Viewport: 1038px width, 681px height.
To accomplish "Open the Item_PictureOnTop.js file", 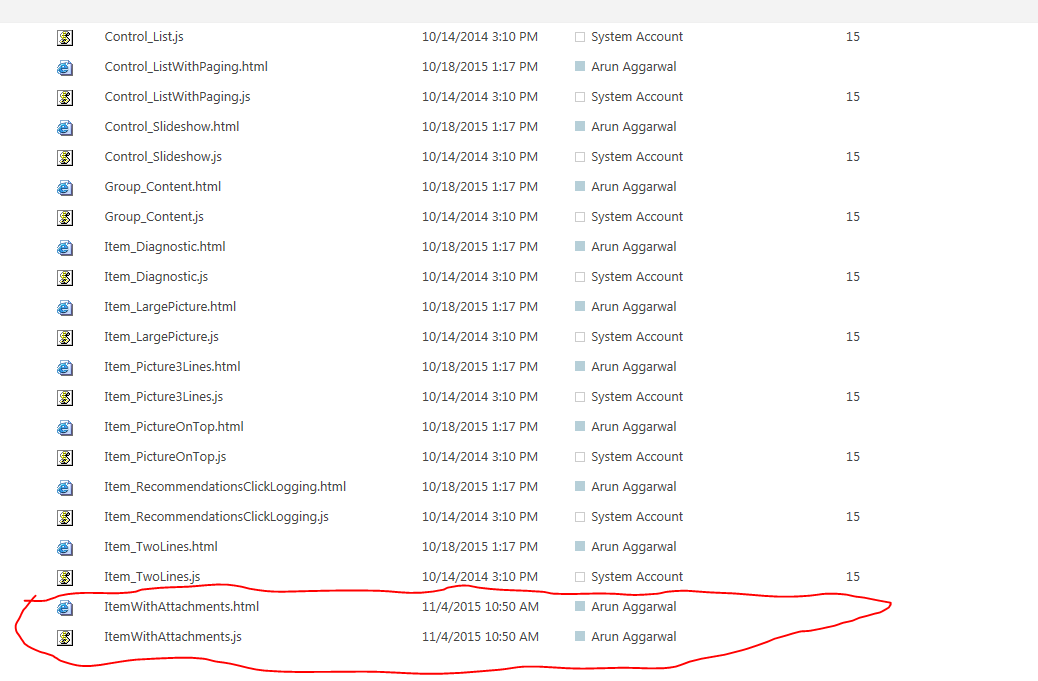I will (165, 457).
